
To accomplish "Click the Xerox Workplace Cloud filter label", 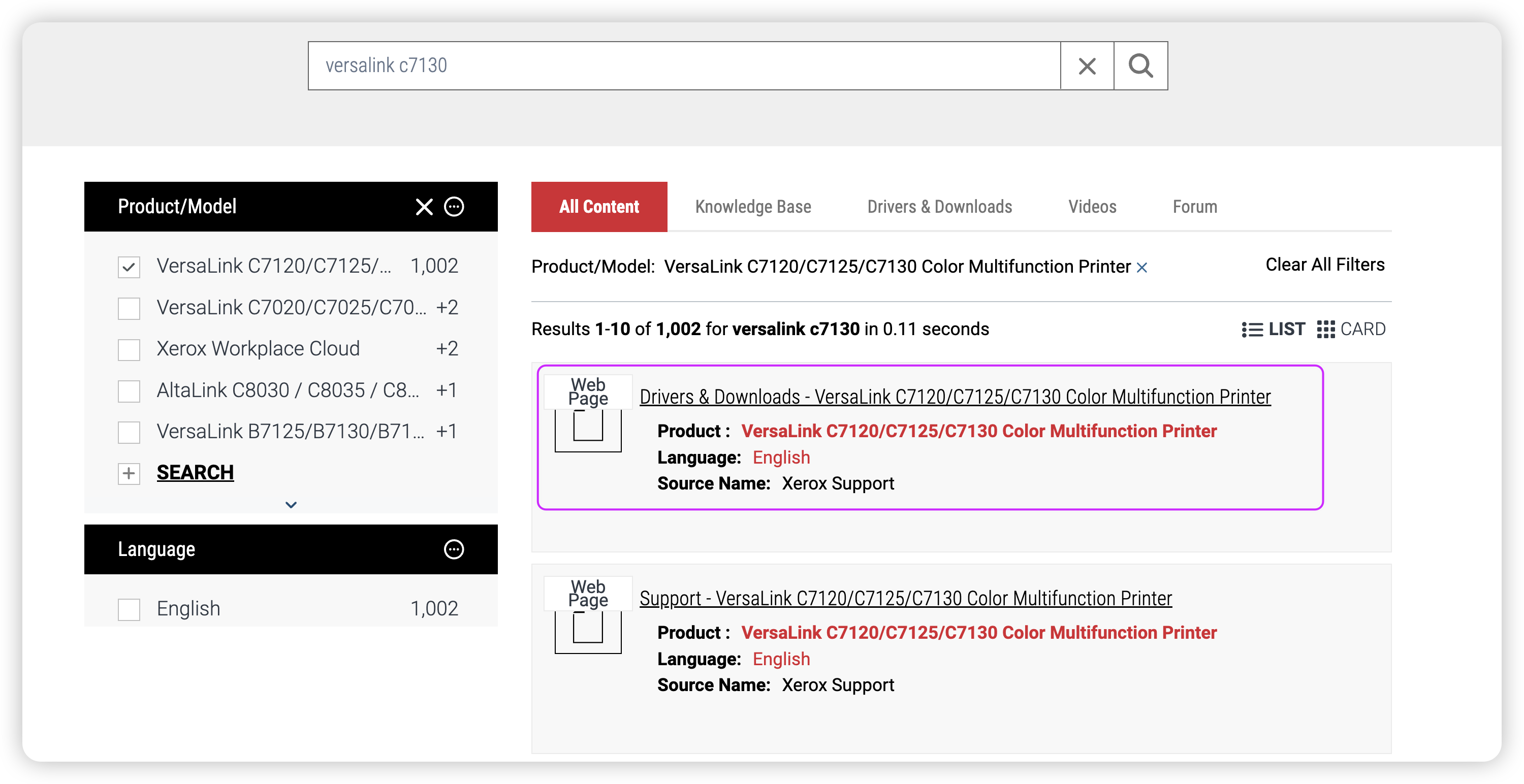I will [258, 349].
